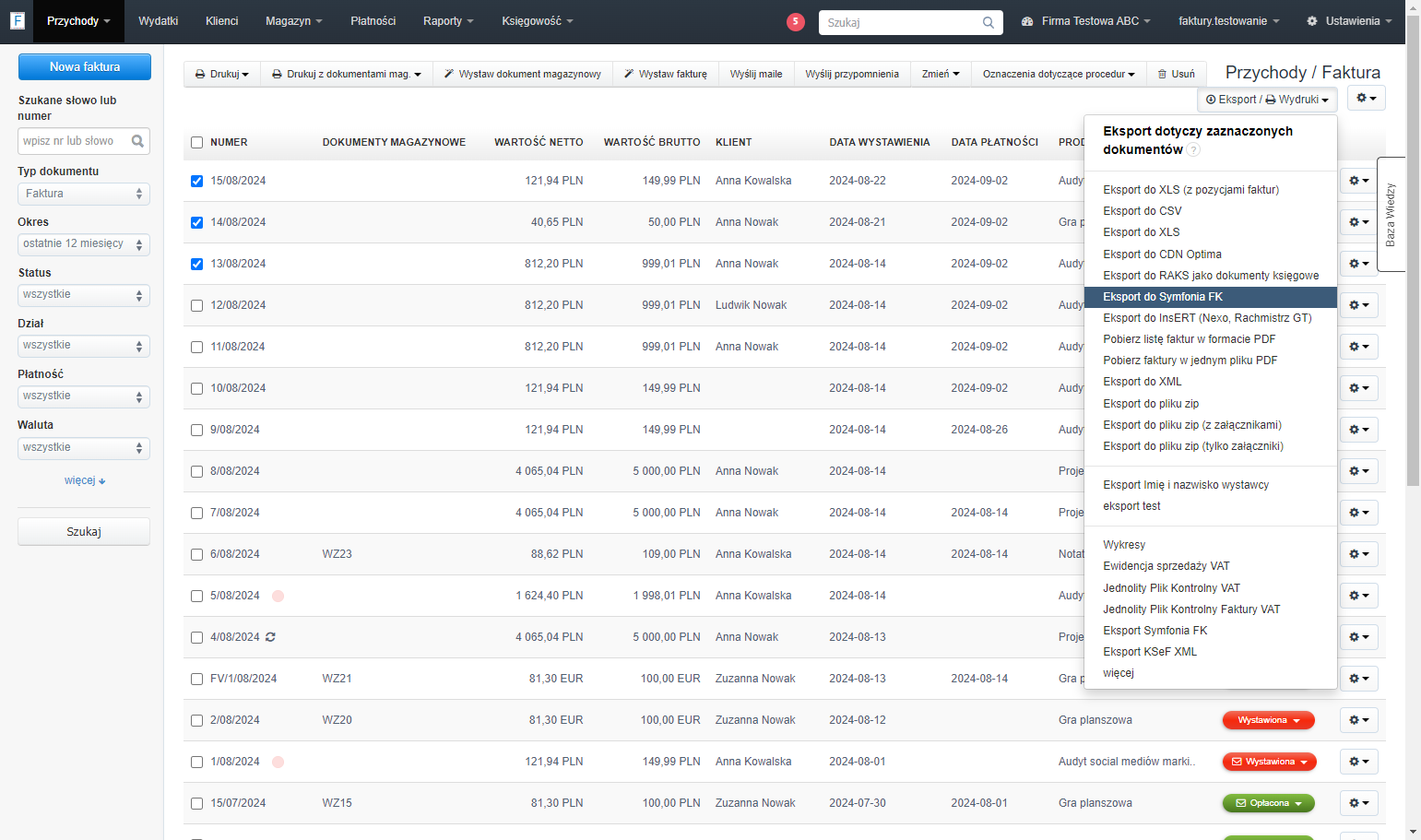Screen dimensions: 1421x840
Task: Open gear menu for invoice 6/08/2024
Action: pyautogui.click(x=1359, y=554)
